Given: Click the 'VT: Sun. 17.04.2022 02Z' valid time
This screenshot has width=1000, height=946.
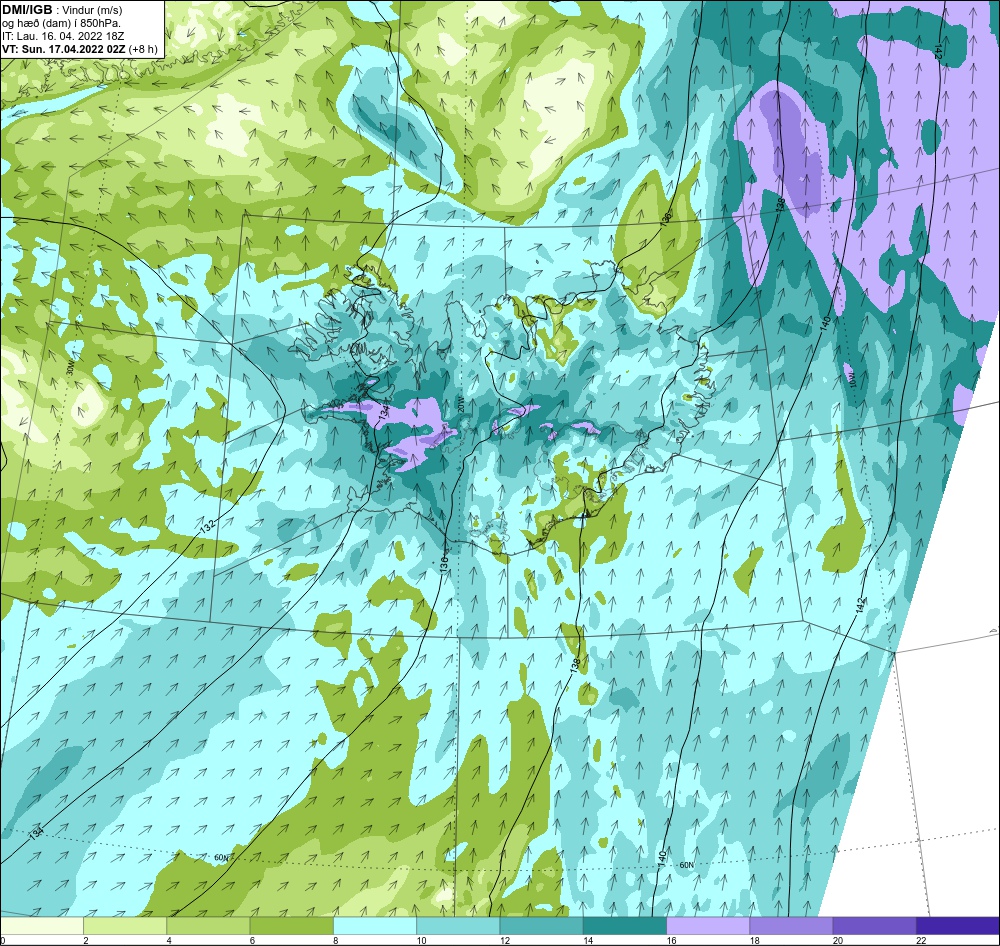Looking at the screenshot, I should [x=63, y=49].
